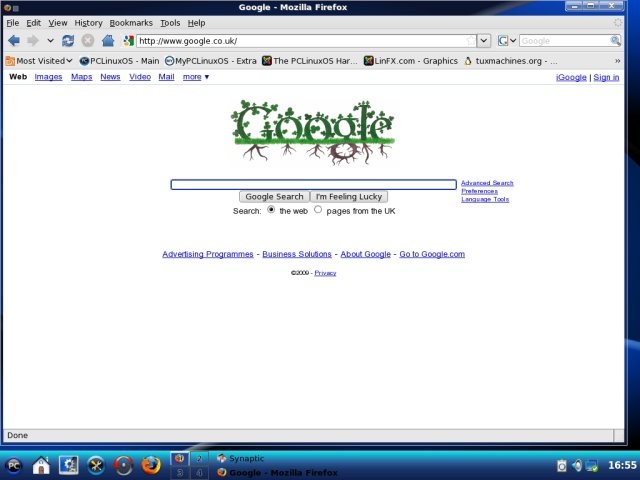This screenshot has width=640, height=480.
Task: Click the network monitor tray icon
Action: point(592,465)
